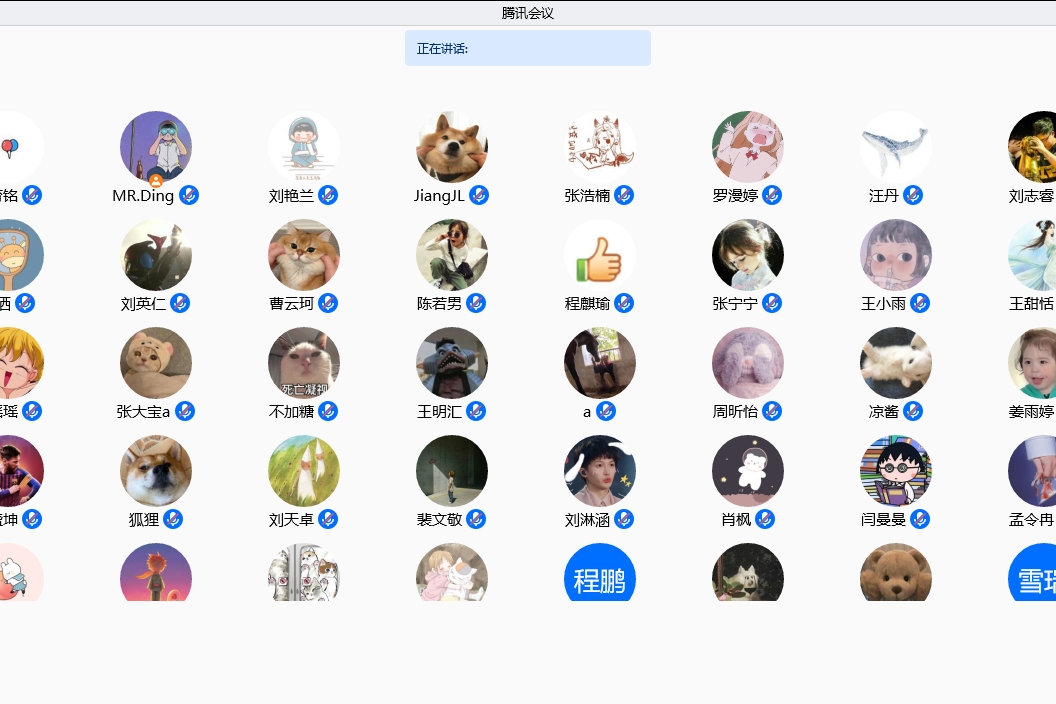Click the microphone icon next to 闫曼曼
Viewport: 1056px width, 704px height.
pyautogui.click(x=920, y=519)
